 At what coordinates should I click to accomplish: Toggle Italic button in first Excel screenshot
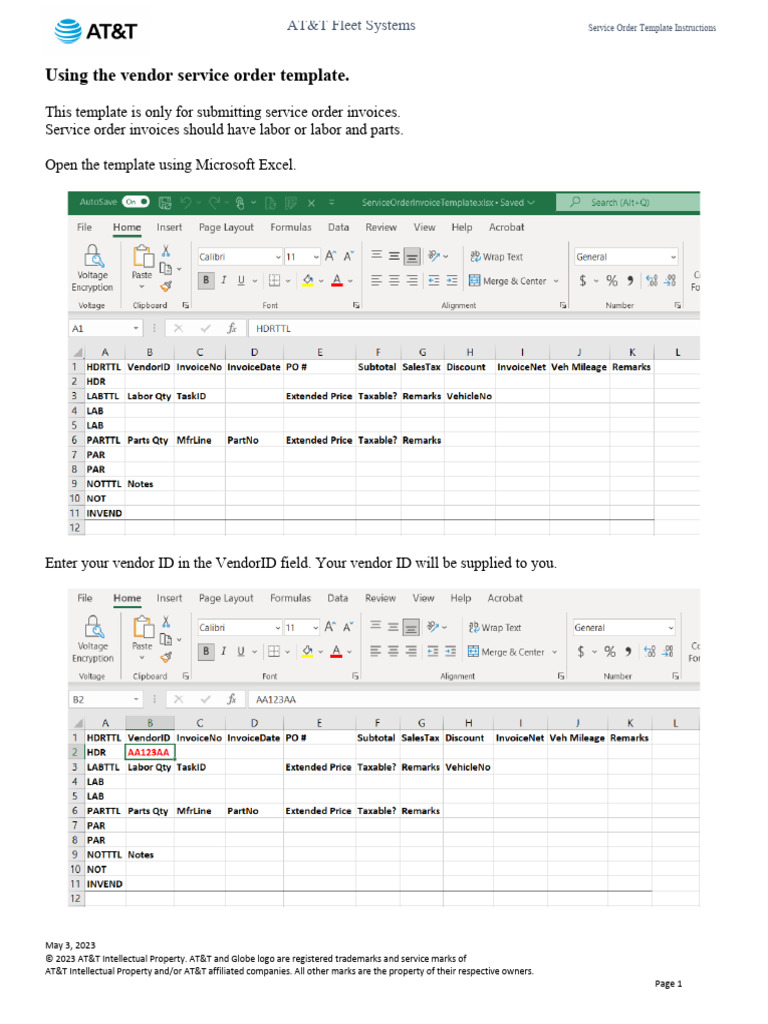coord(223,281)
